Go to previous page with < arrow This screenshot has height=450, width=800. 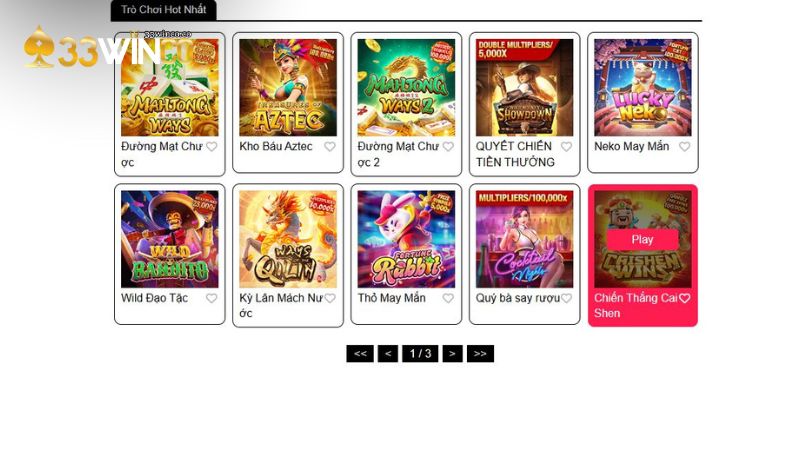pyautogui.click(x=388, y=354)
